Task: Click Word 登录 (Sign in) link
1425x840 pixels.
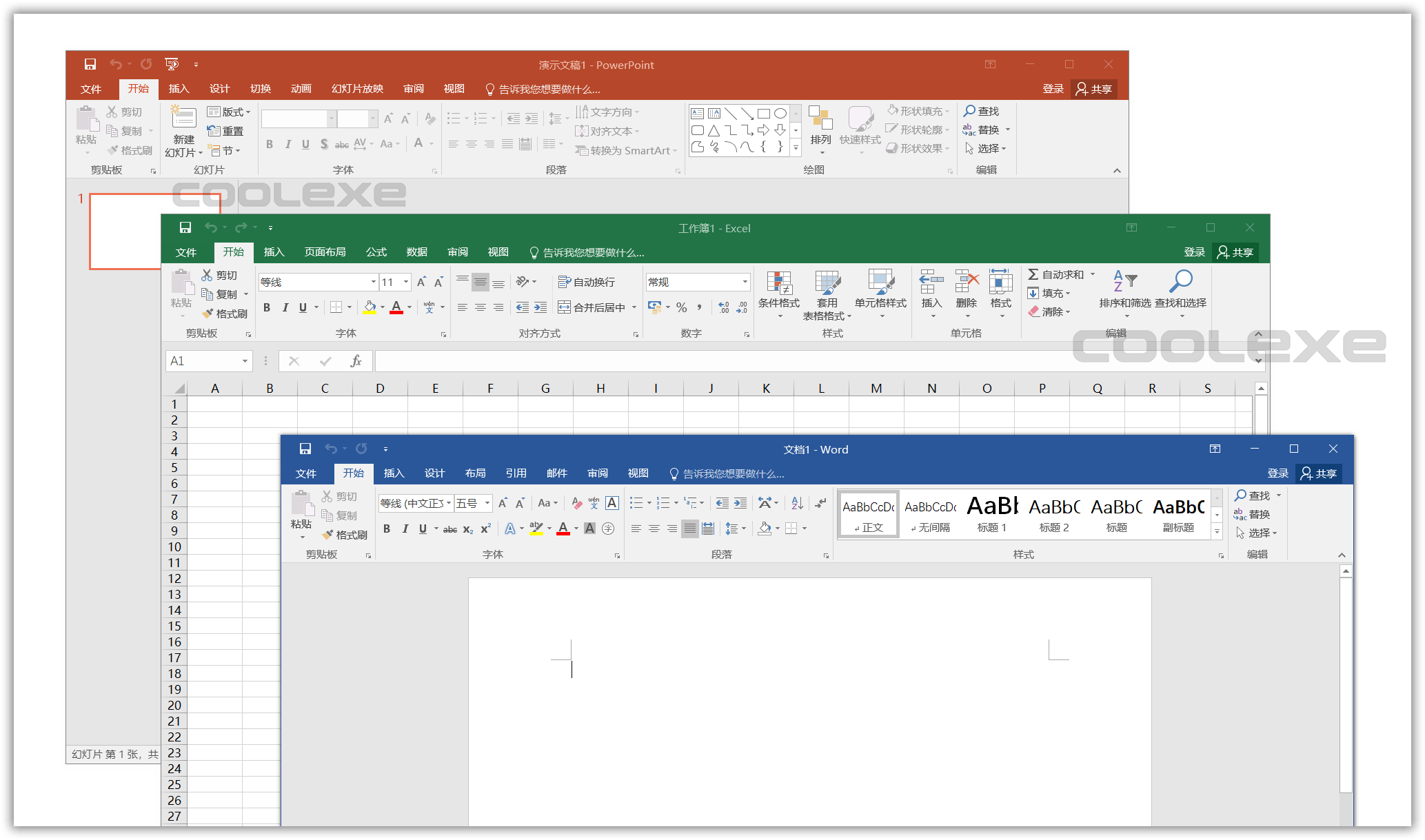Action: [x=1277, y=473]
